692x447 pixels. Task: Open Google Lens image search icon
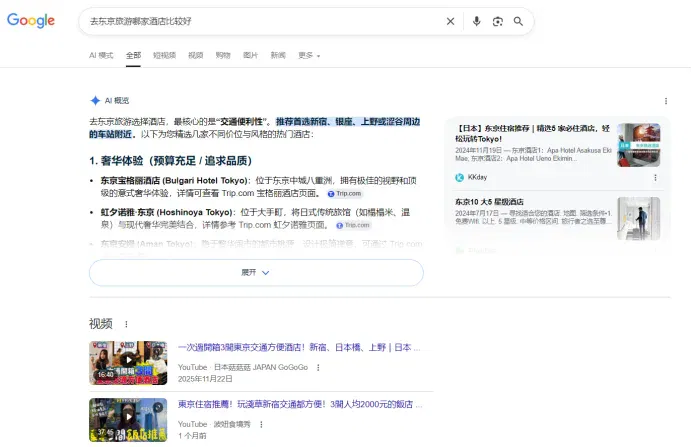tap(497, 21)
